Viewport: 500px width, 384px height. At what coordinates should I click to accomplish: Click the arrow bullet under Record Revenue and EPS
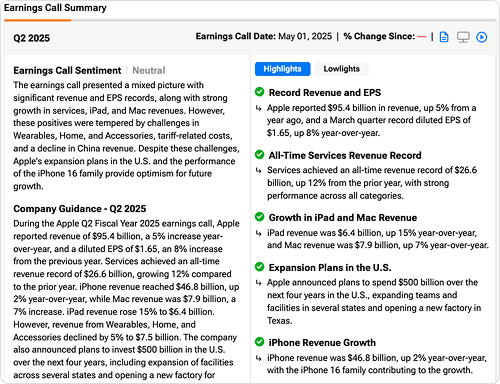258,108
